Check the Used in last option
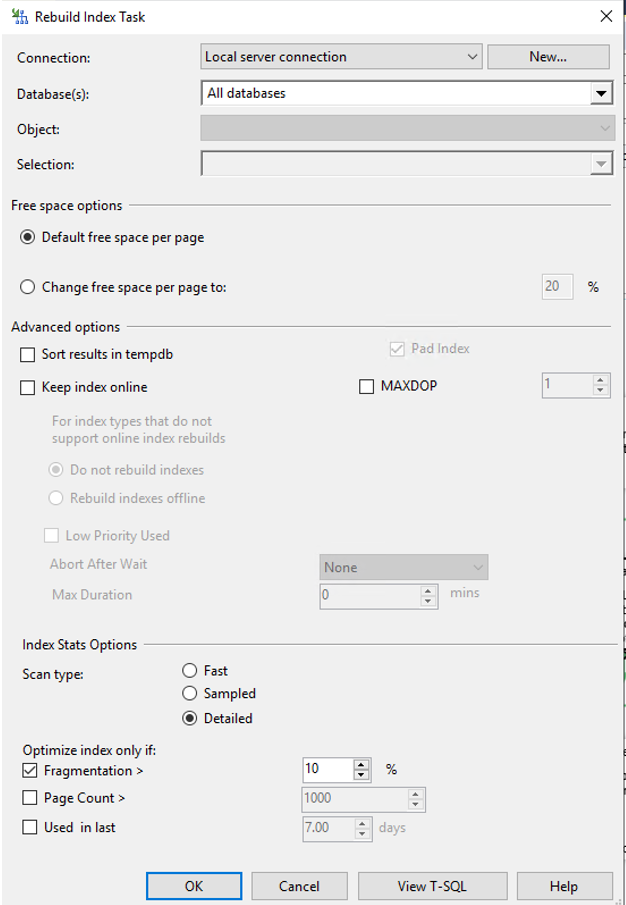 30,828
